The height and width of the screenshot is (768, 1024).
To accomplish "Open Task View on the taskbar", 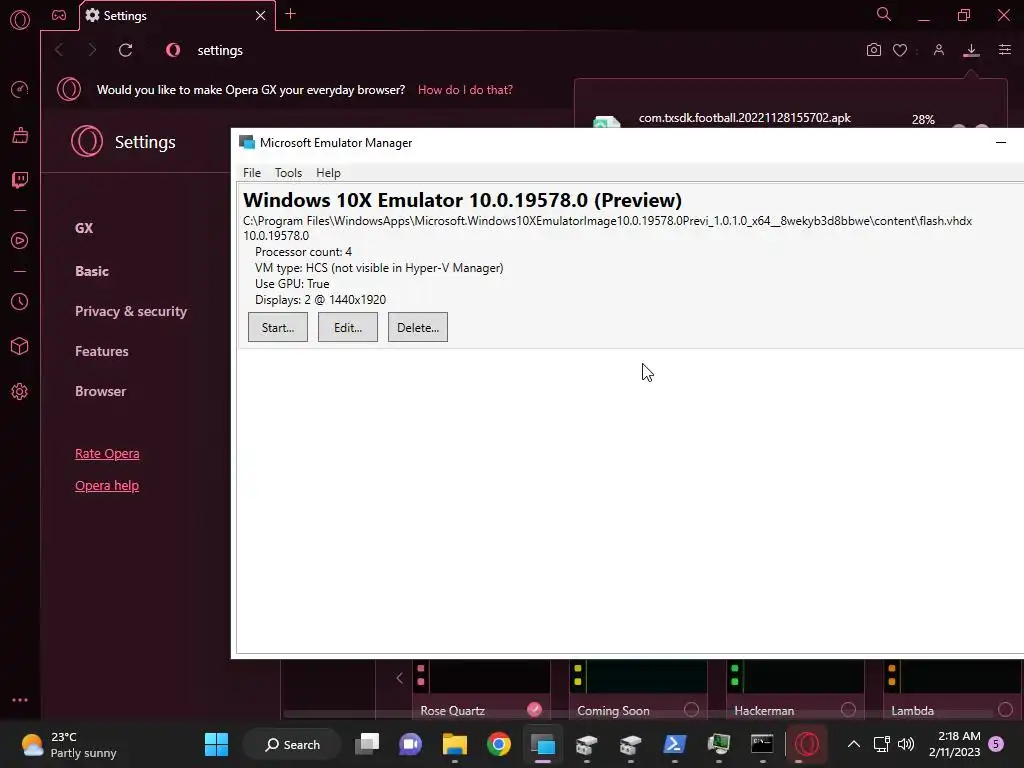I will [x=367, y=744].
